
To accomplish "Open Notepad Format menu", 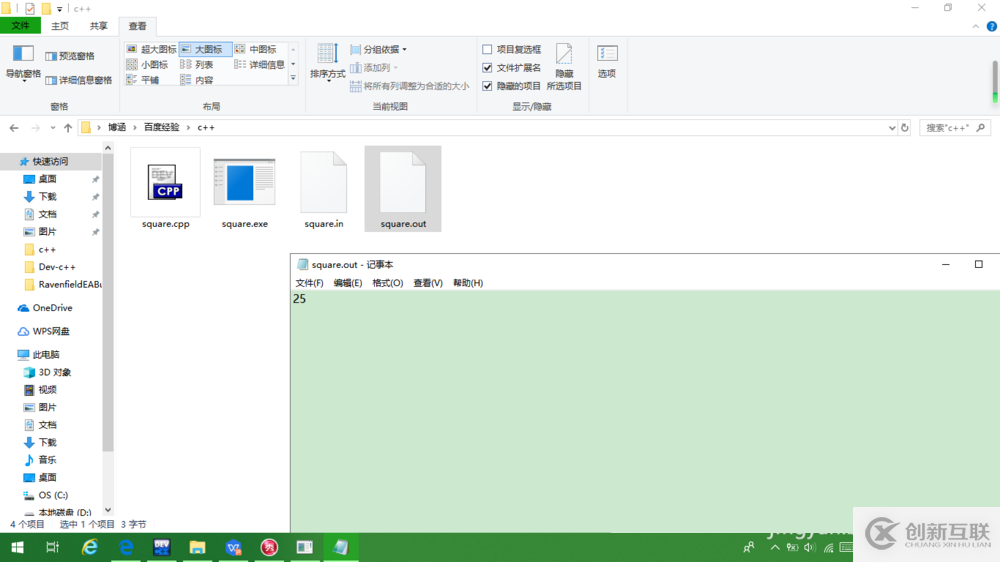I will (x=388, y=283).
